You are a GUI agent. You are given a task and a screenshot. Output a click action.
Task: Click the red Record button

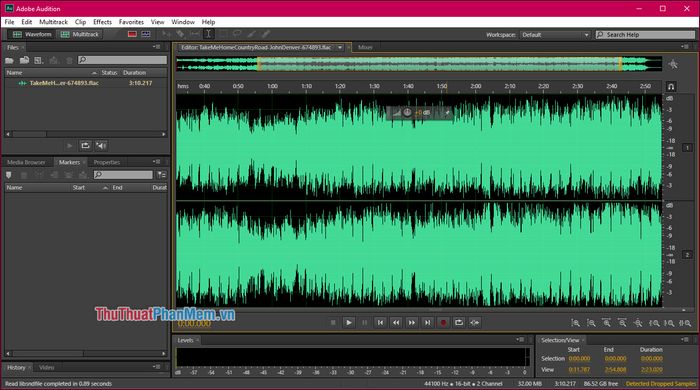pyautogui.click(x=443, y=322)
